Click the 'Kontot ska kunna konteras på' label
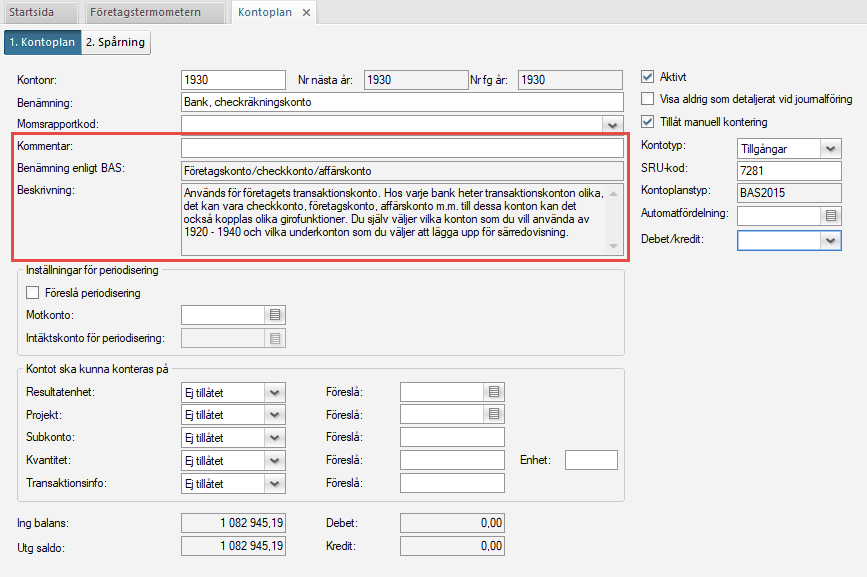 (x=97, y=369)
